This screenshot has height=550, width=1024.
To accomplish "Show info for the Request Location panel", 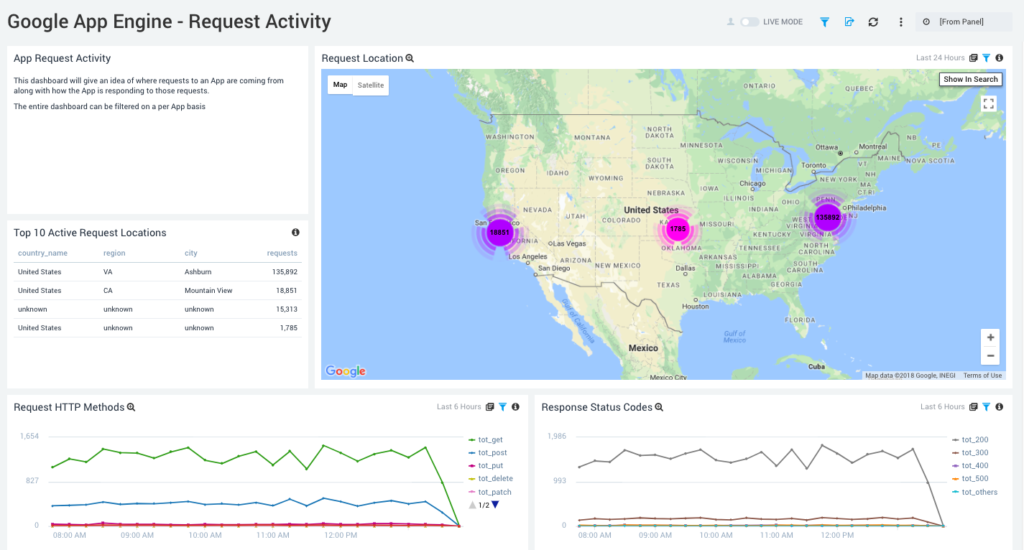I will (999, 57).
